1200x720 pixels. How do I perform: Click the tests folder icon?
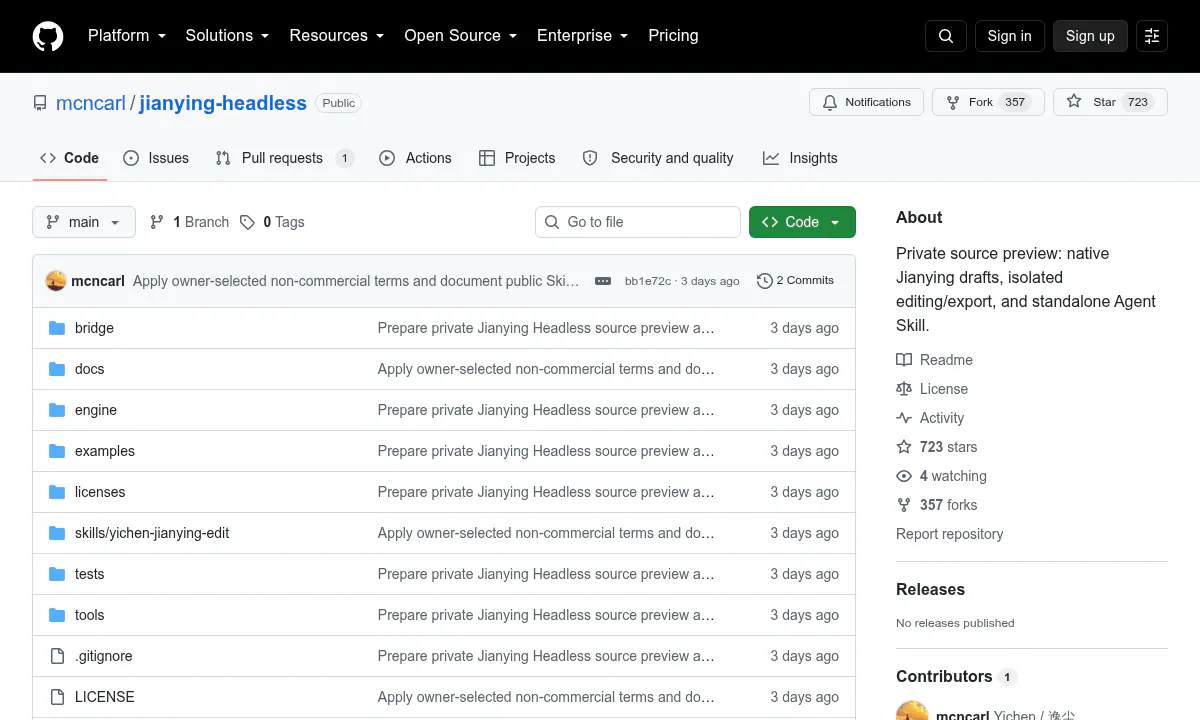tap(57, 574)
